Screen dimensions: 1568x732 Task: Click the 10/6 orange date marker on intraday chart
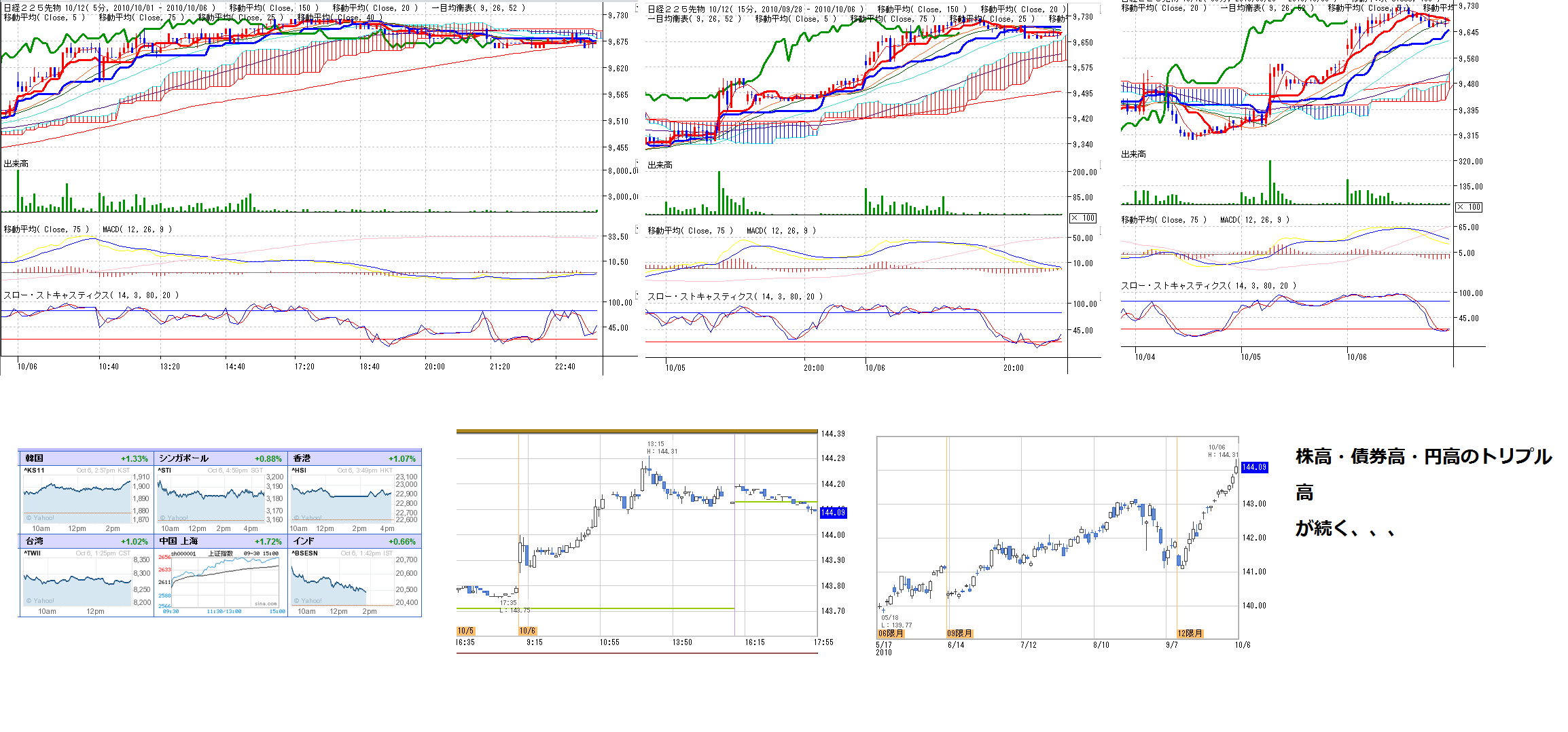(527, 631)
